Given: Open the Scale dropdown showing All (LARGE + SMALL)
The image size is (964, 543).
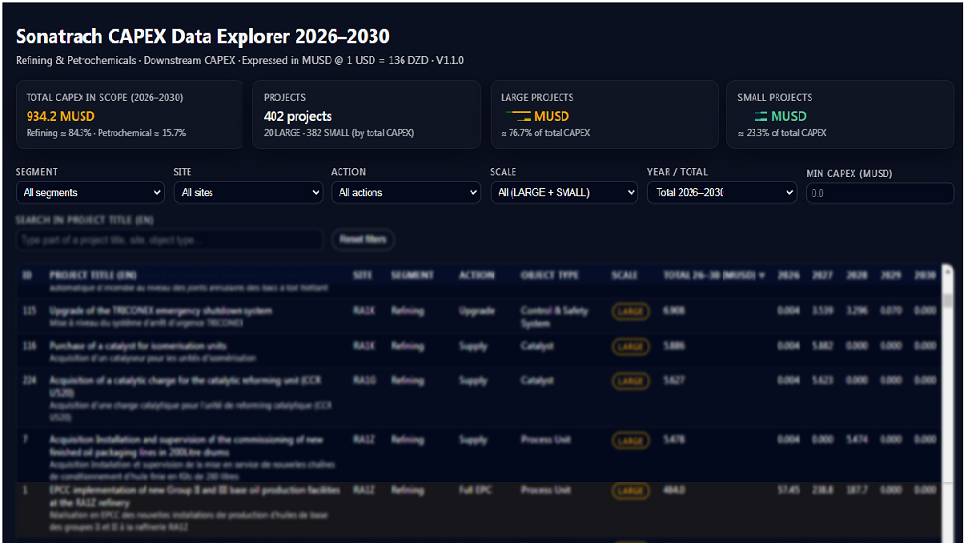Looking at the screenshot, I should pos(564,192).
